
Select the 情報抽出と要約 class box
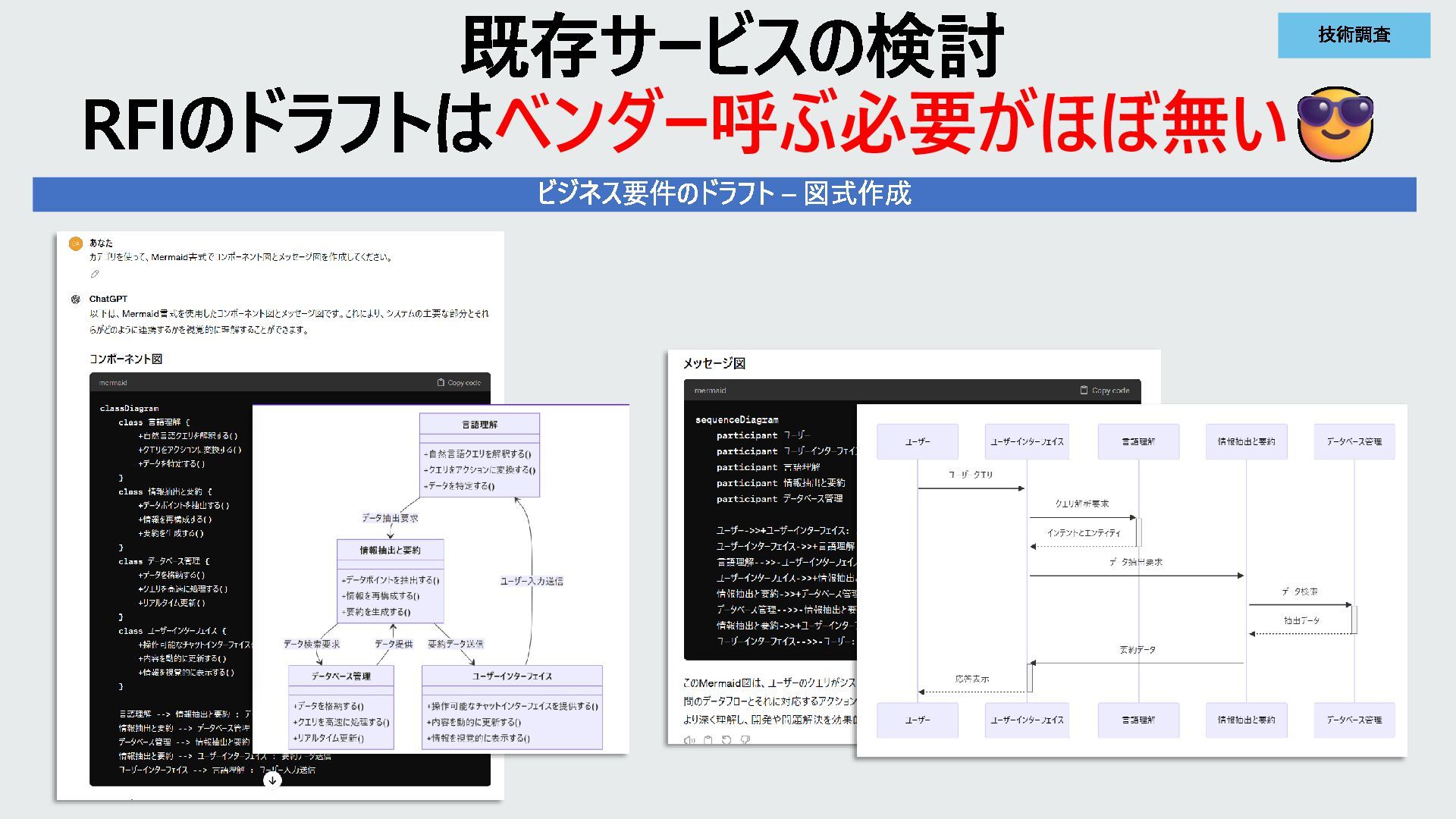(390, 581)
